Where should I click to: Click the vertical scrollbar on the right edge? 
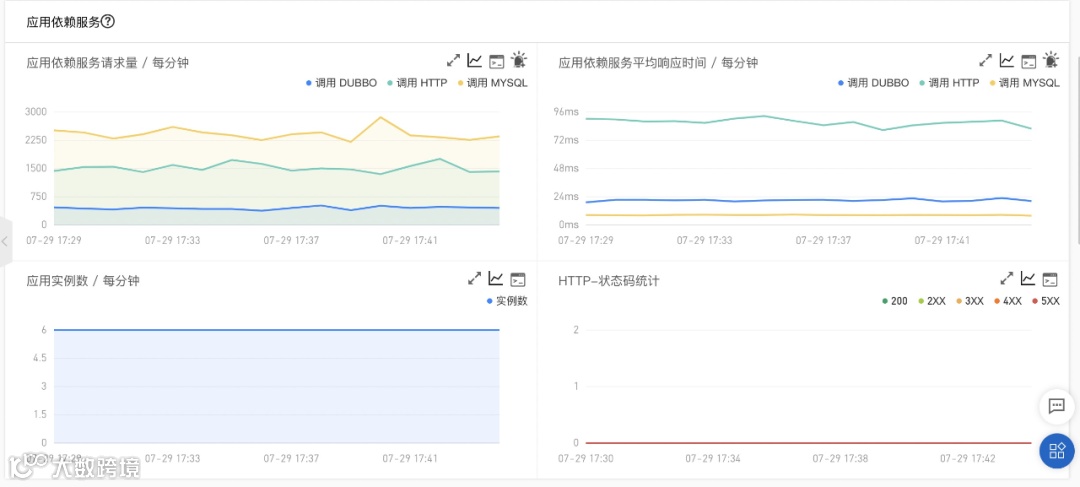tap(1076, 120)
